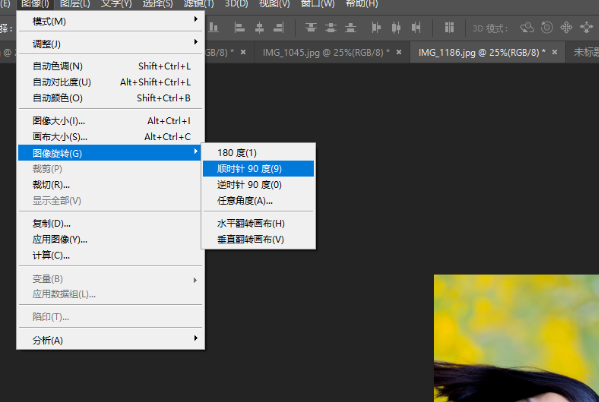599x402 pixels.
Task: Open 图像大小(I) image size dialog
Action: click(110, 121)
